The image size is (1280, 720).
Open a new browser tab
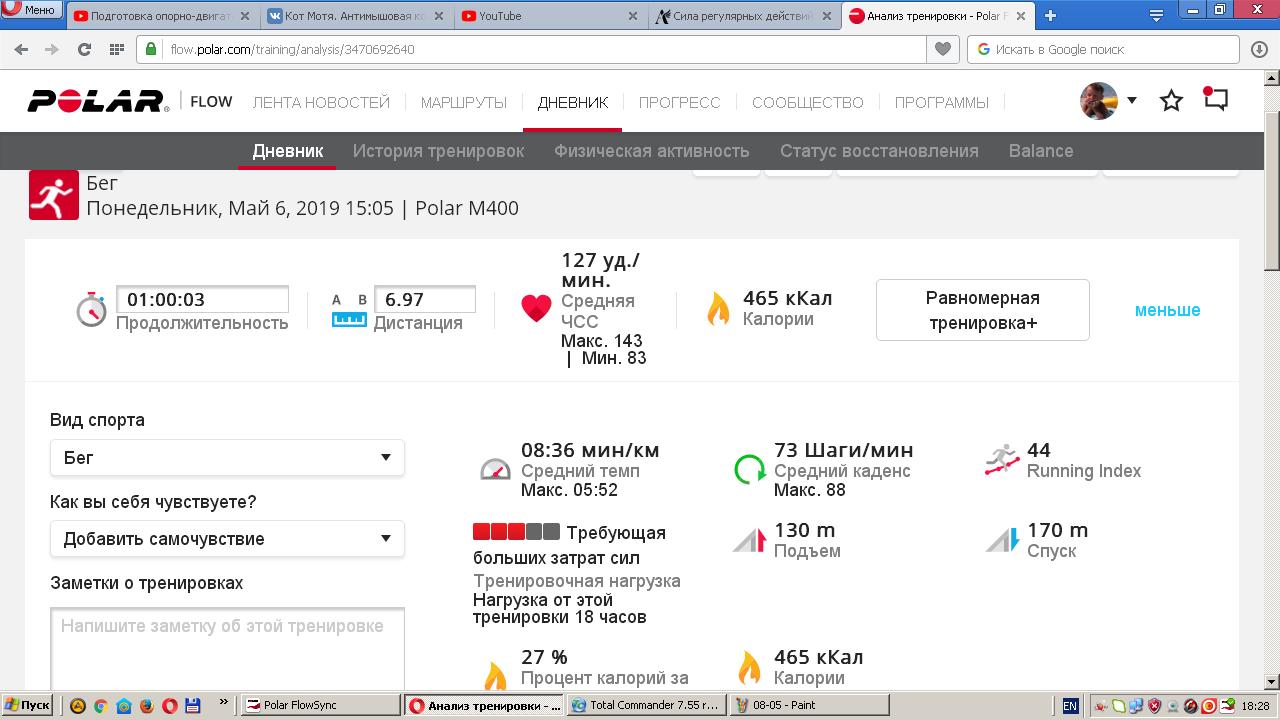coord(1050,16)
